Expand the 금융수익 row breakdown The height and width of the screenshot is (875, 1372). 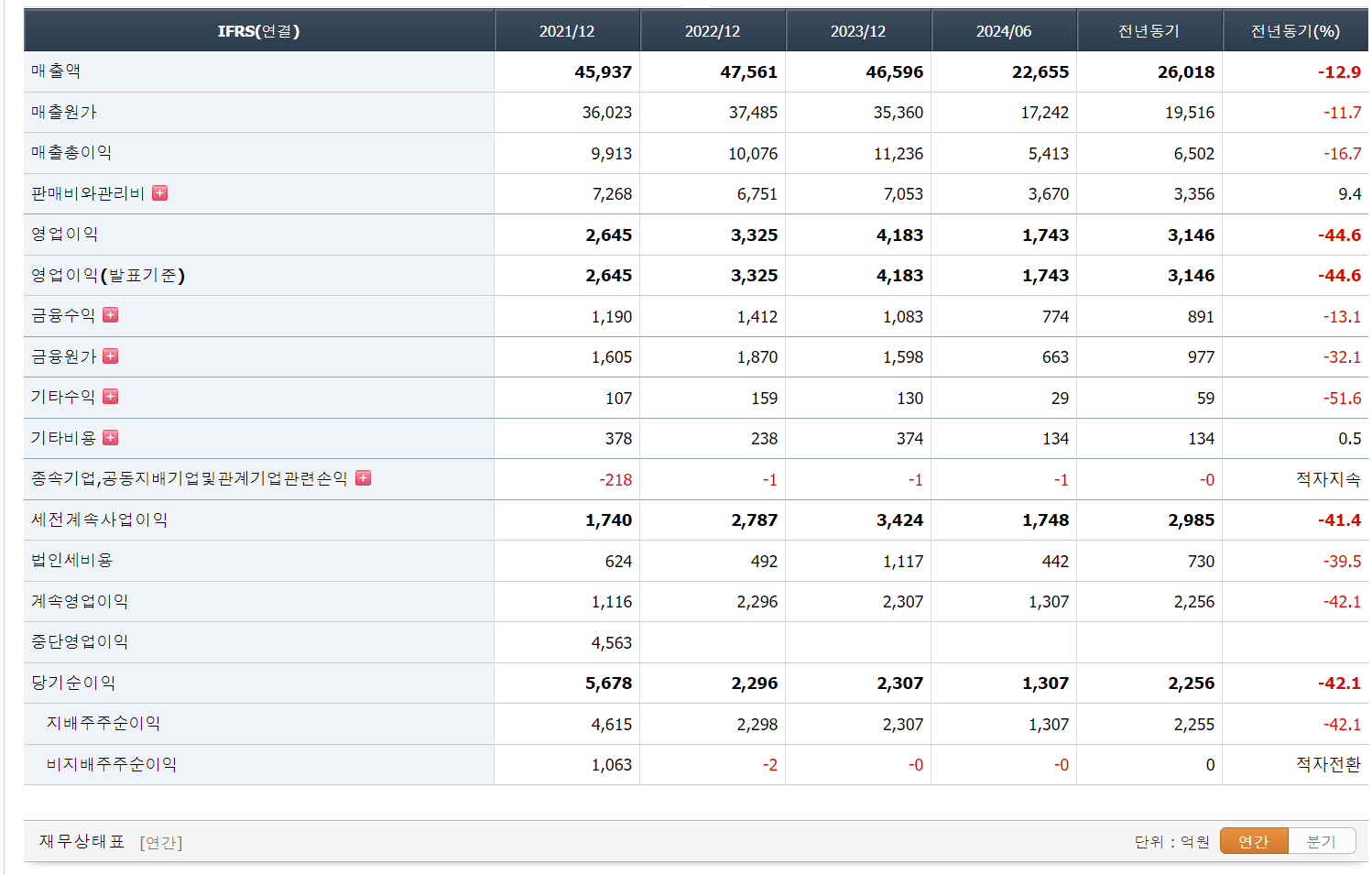pyautogui.click(x=110, y=315)
